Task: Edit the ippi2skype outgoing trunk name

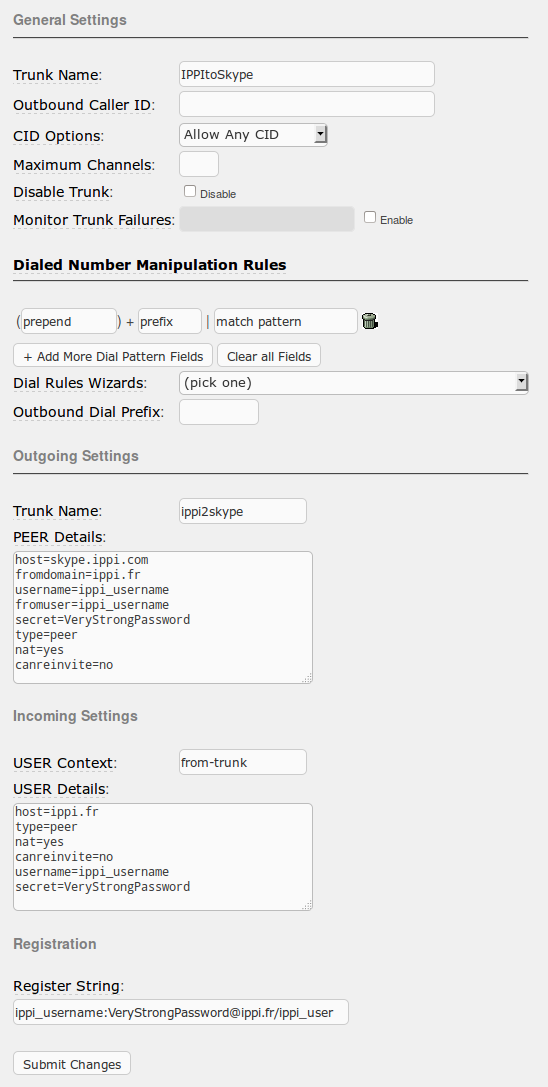Action: pyautogui.click(x=243, y=511)
